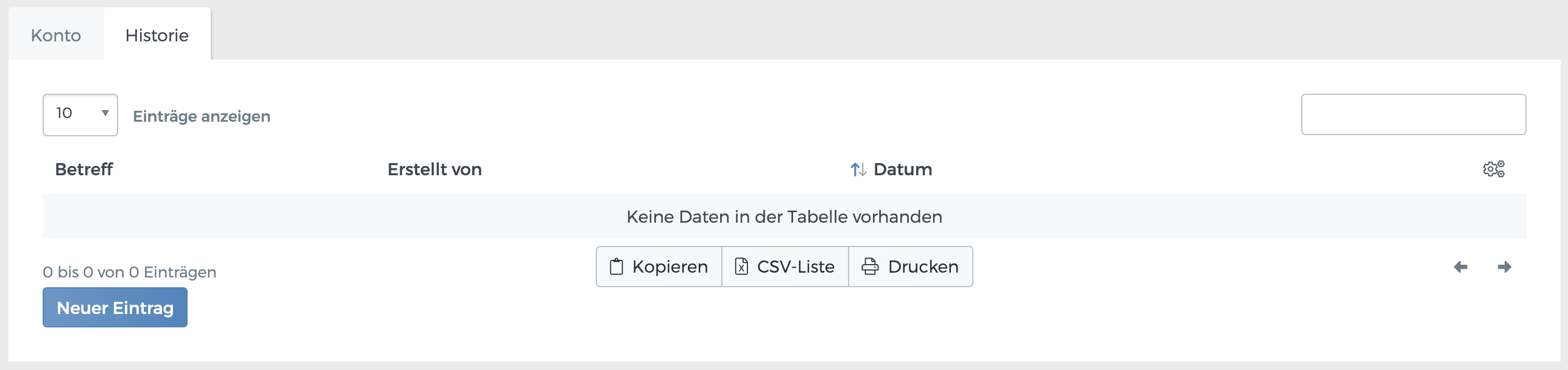Click the Kopieren button
Screen dimensions: 1568x370
(658, 266)
